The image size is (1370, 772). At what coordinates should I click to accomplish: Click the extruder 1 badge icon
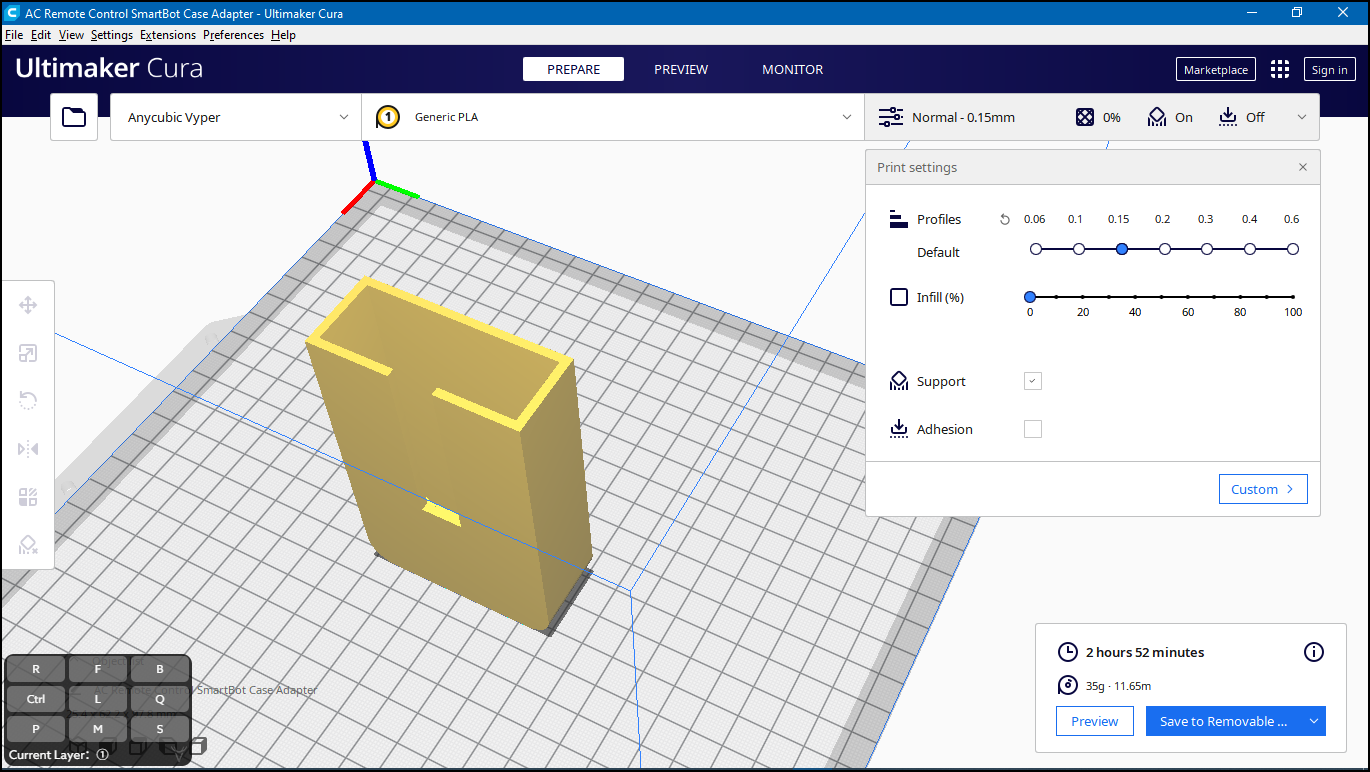click(388, 117)
